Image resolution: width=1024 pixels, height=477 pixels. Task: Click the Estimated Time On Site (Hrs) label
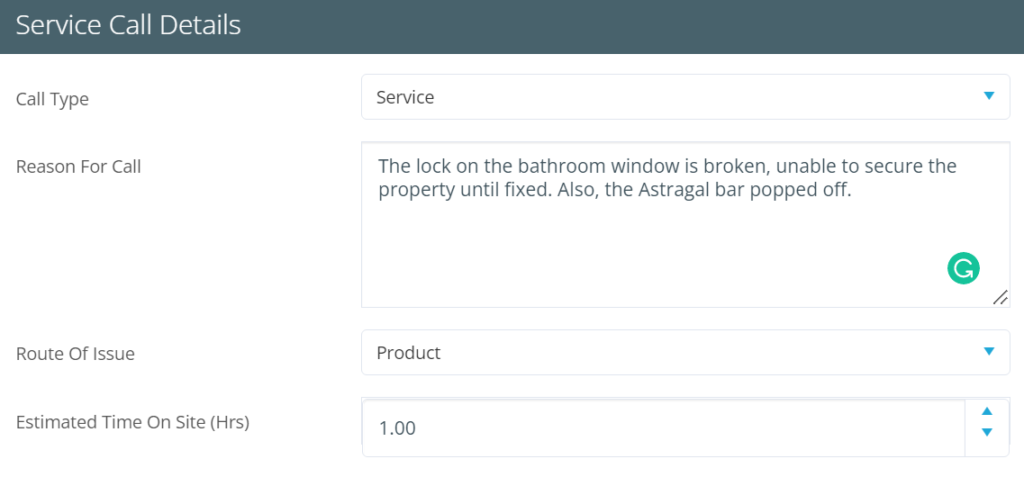132,422
